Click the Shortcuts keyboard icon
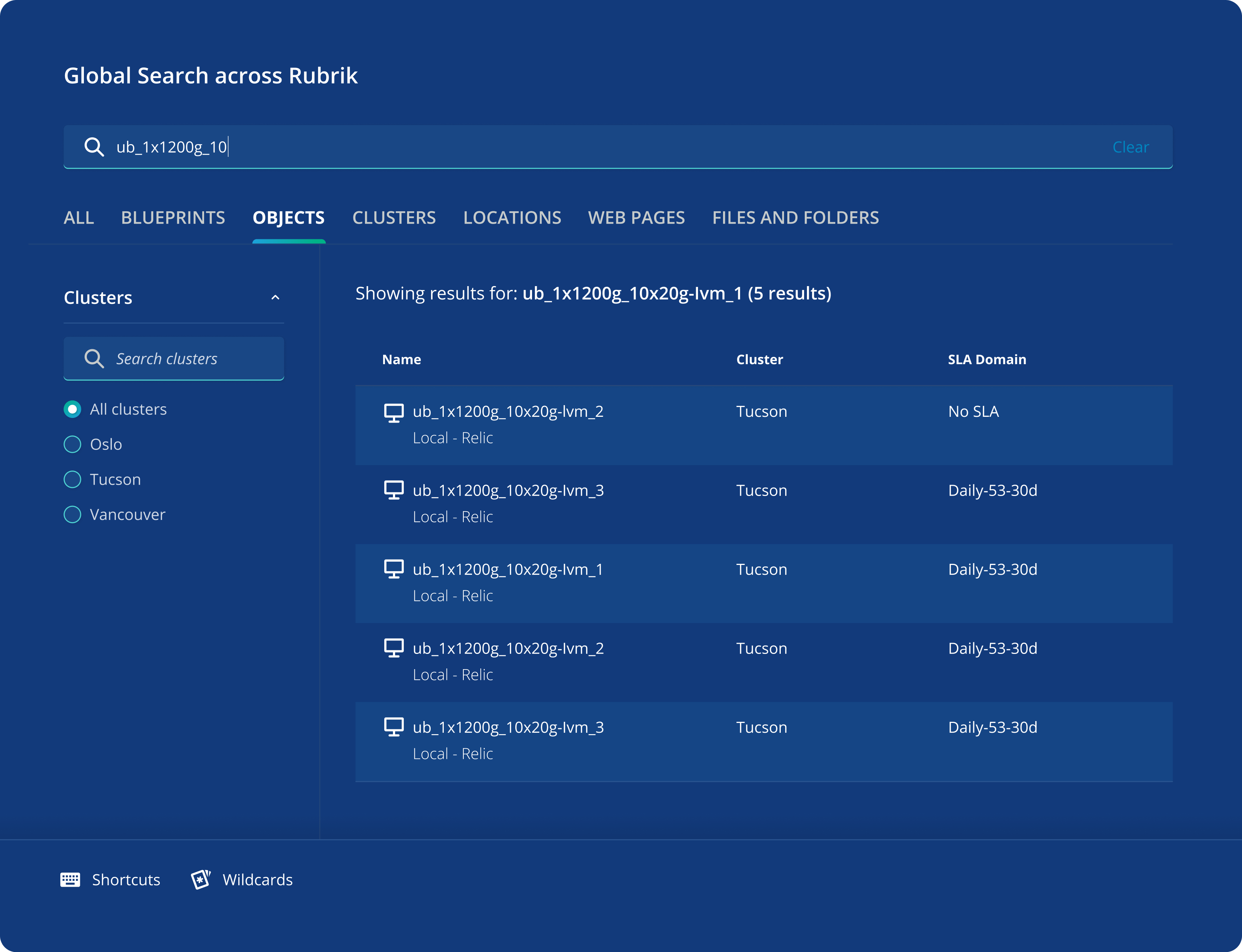The image size is (1242, 952). pyautogui.click(x=70, y=879)
